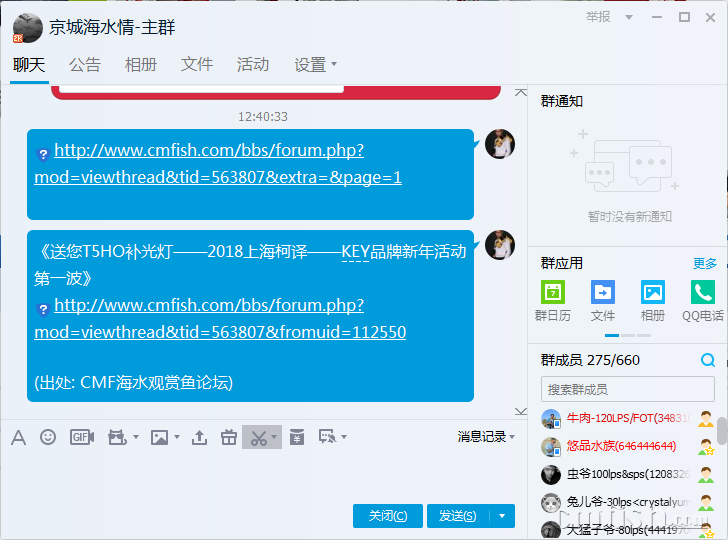Open the 消息记录 dropdown

(x=486, y=437)
